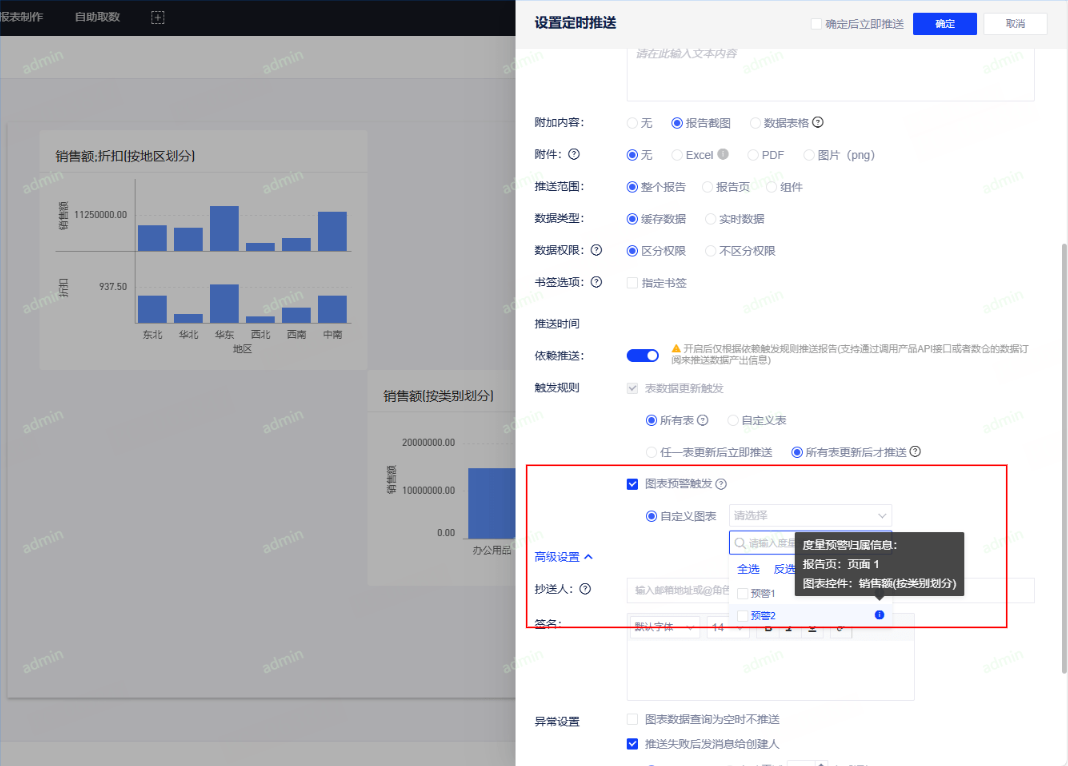Screen dimensions: 1068x766
Task: Click the help icon next to 数据权限
Action: [597, 251]
